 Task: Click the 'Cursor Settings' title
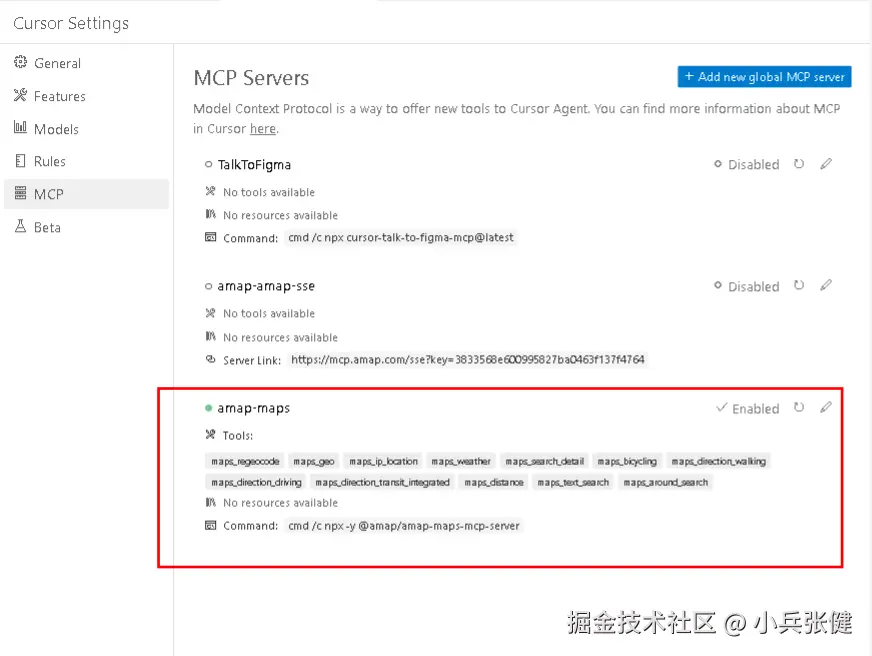click(x=71, y=23)
